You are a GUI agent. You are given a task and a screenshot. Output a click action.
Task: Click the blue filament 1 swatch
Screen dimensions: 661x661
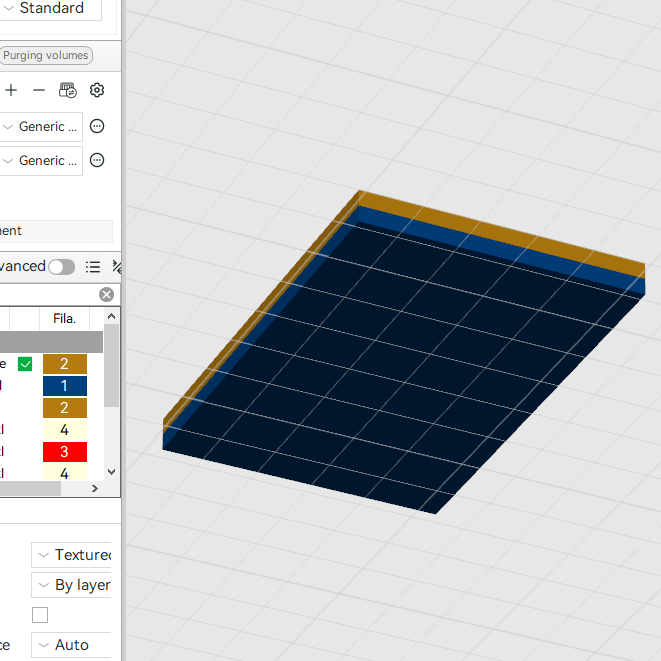tap(65, 386)
